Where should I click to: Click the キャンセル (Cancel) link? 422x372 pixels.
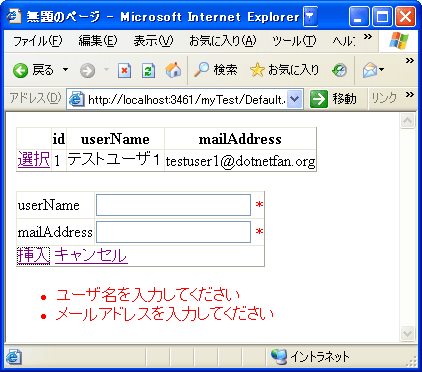(91, 256)
